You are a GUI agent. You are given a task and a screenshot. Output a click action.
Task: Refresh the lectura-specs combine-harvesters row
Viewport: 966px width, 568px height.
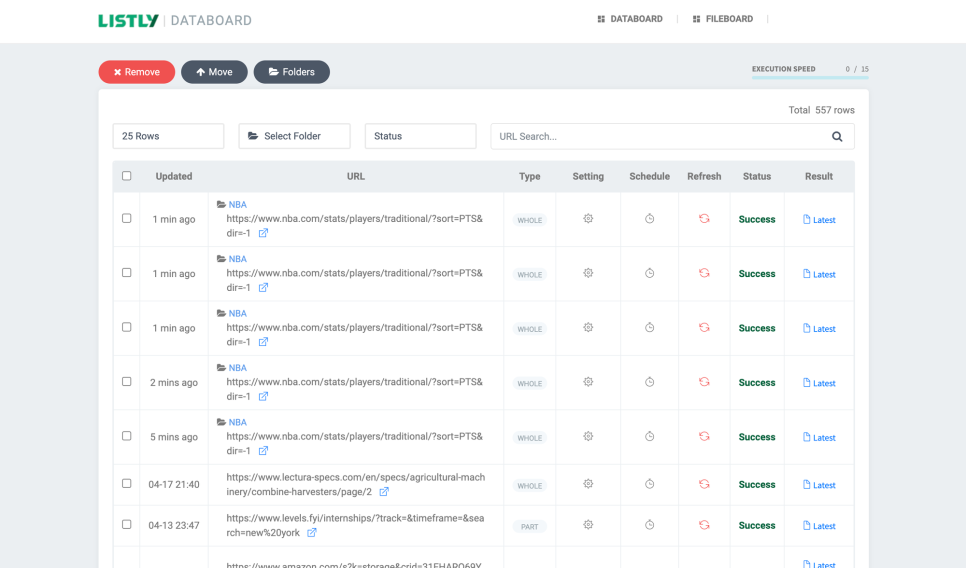point(704,484)
